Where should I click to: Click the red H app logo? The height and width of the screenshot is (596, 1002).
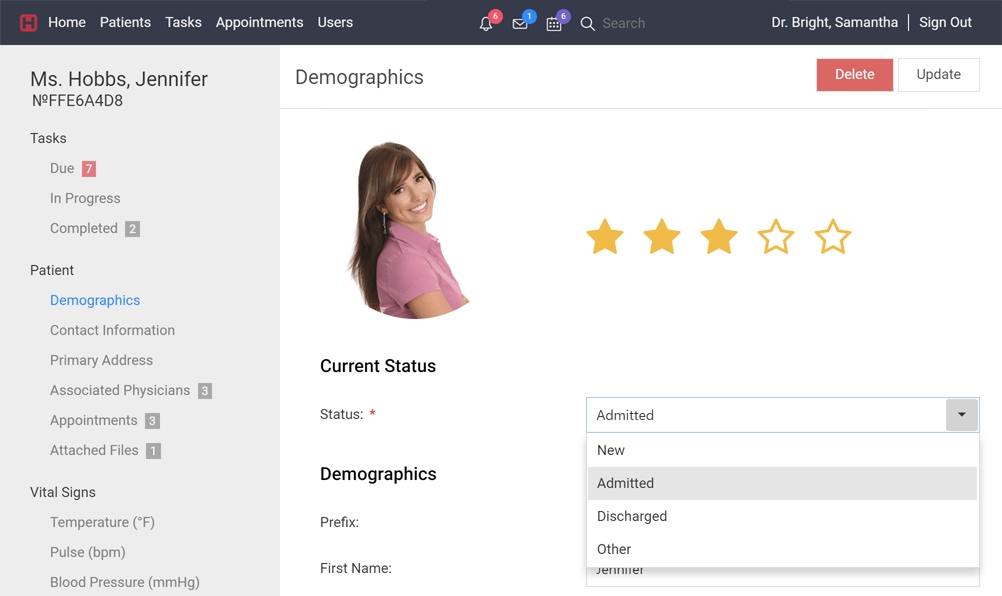coord(28,23)
